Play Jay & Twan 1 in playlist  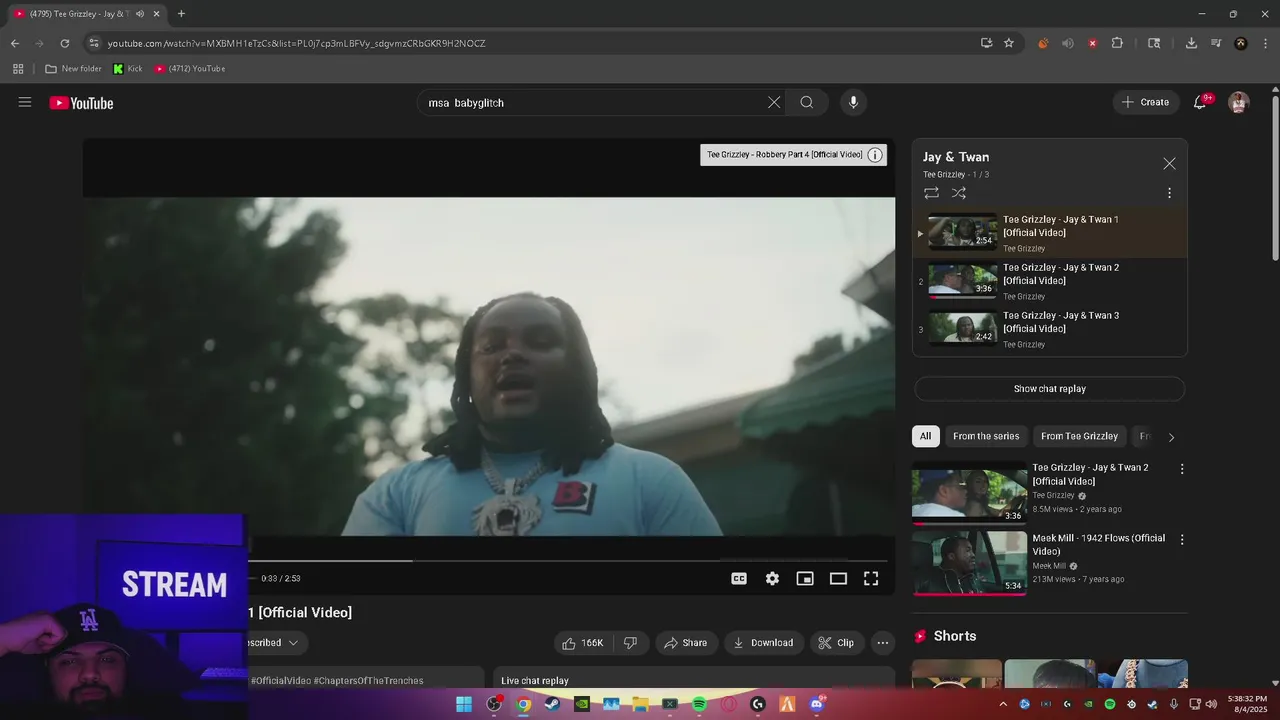1050,233
